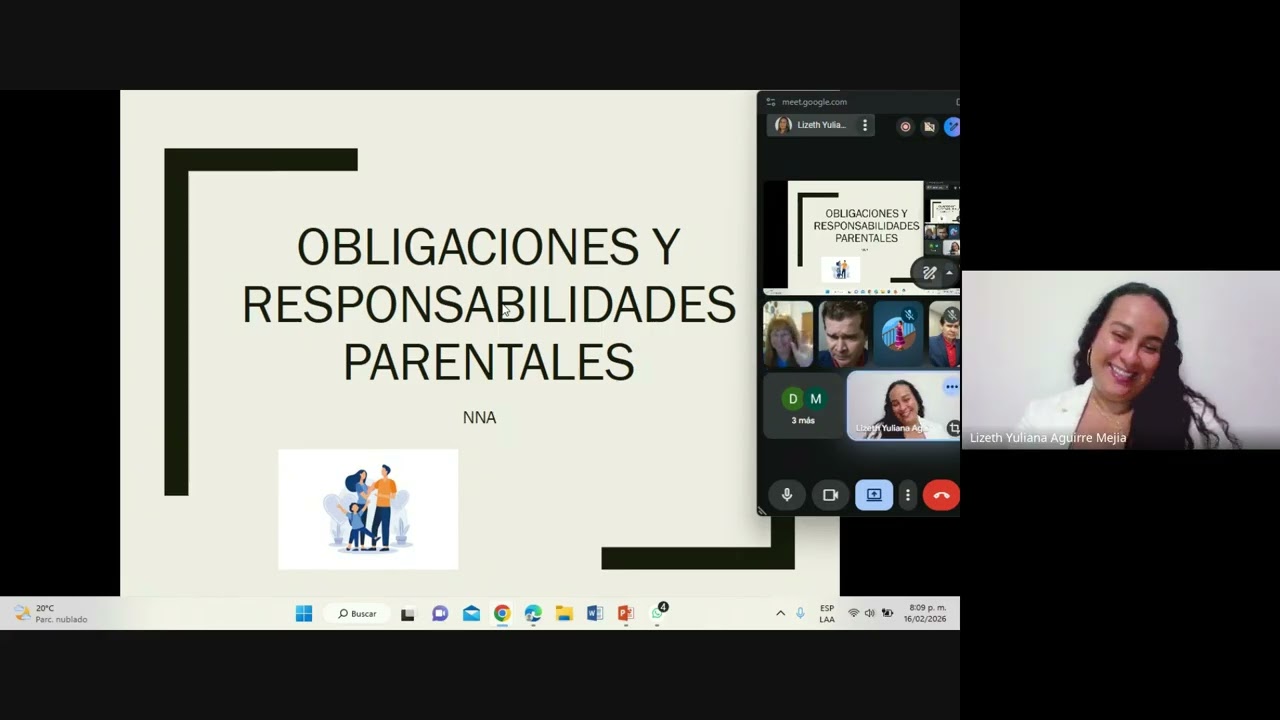Show hidden system tray icons

pos(781,613)
